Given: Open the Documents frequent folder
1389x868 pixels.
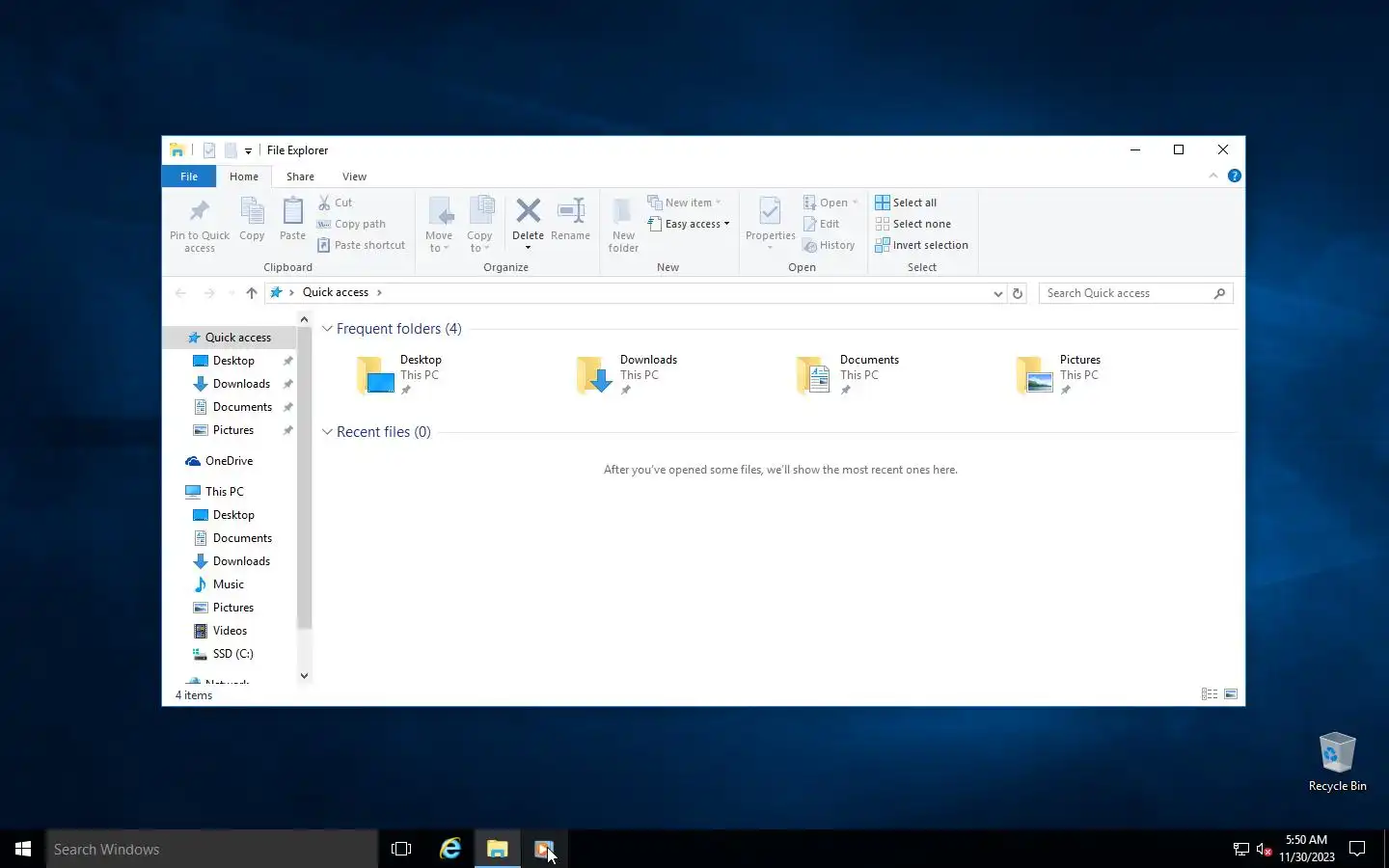Looking at the screenshot, I should [848, 374].
